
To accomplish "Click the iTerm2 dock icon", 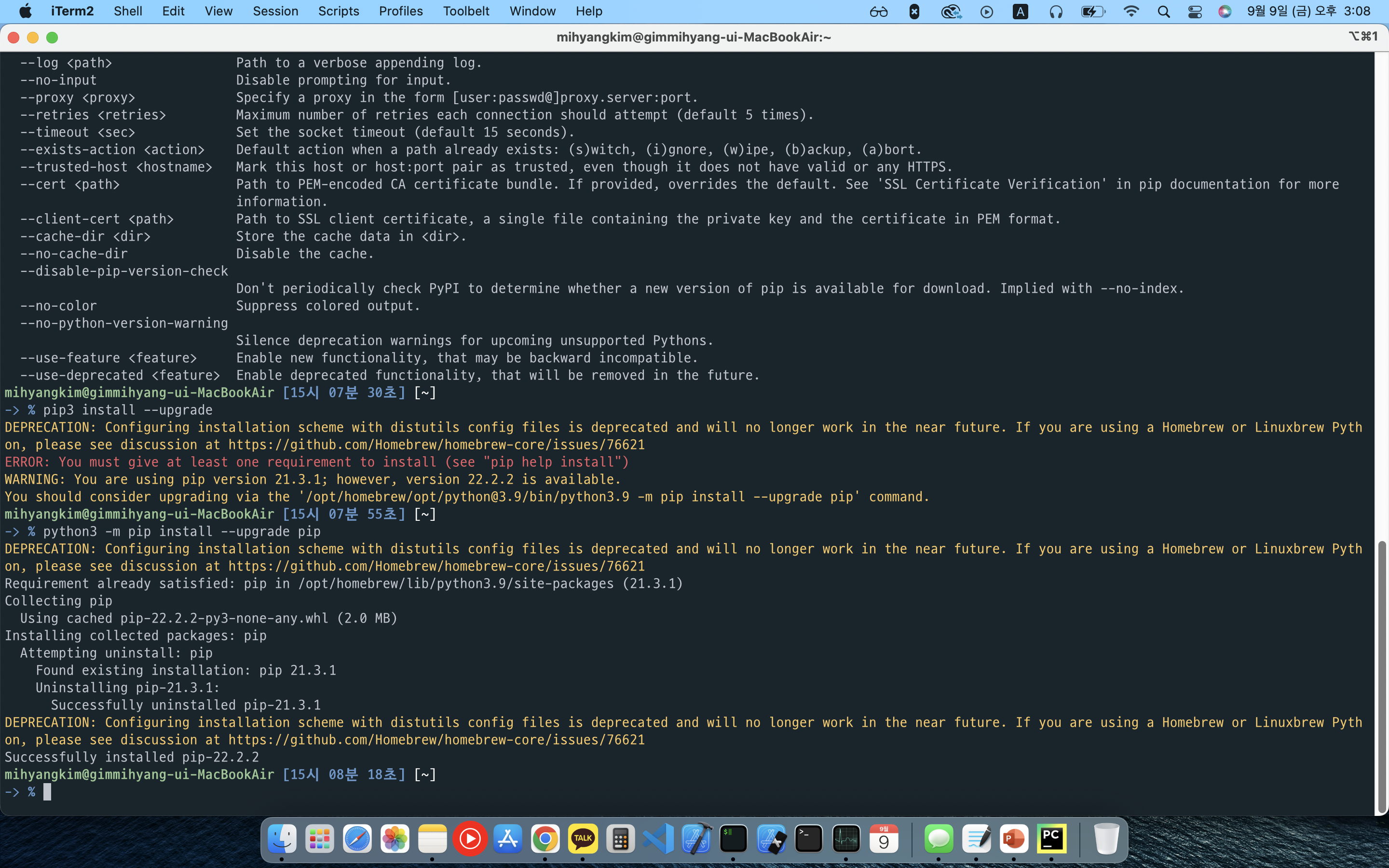I will pos(734,839).
